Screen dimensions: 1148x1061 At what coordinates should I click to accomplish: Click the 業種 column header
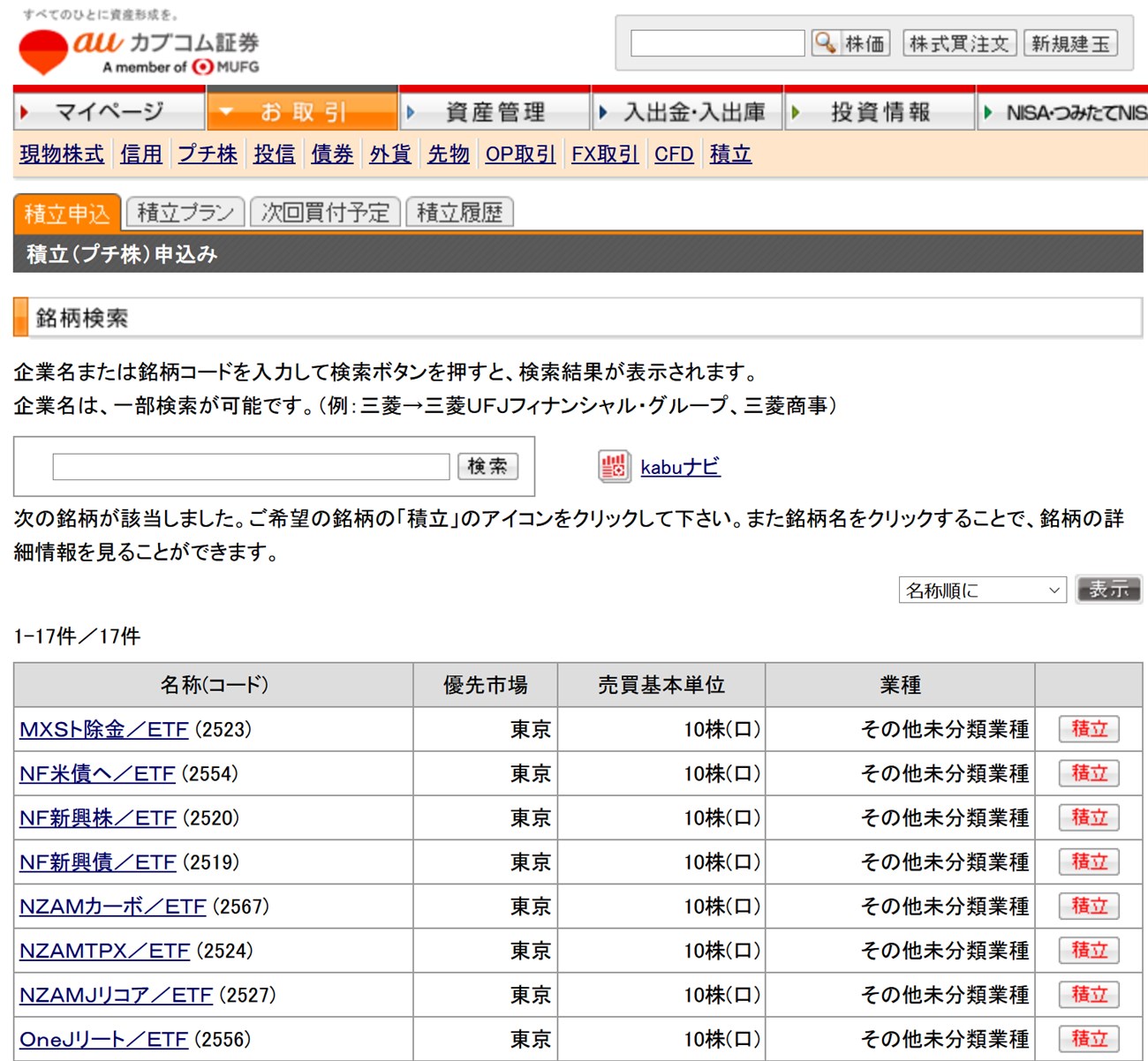(x=900, y=685)
